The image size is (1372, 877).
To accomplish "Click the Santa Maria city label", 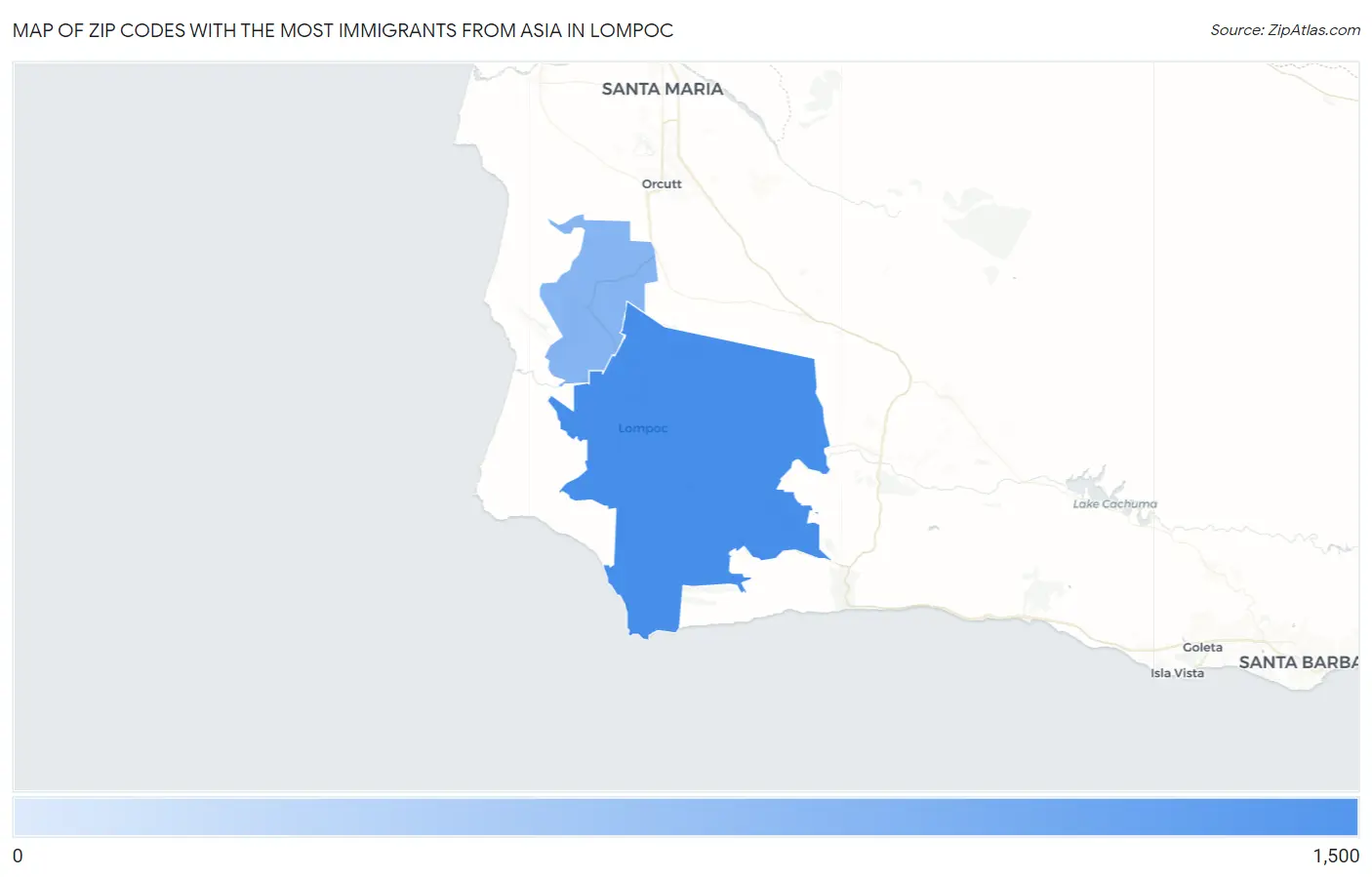I will coord(663,89).
